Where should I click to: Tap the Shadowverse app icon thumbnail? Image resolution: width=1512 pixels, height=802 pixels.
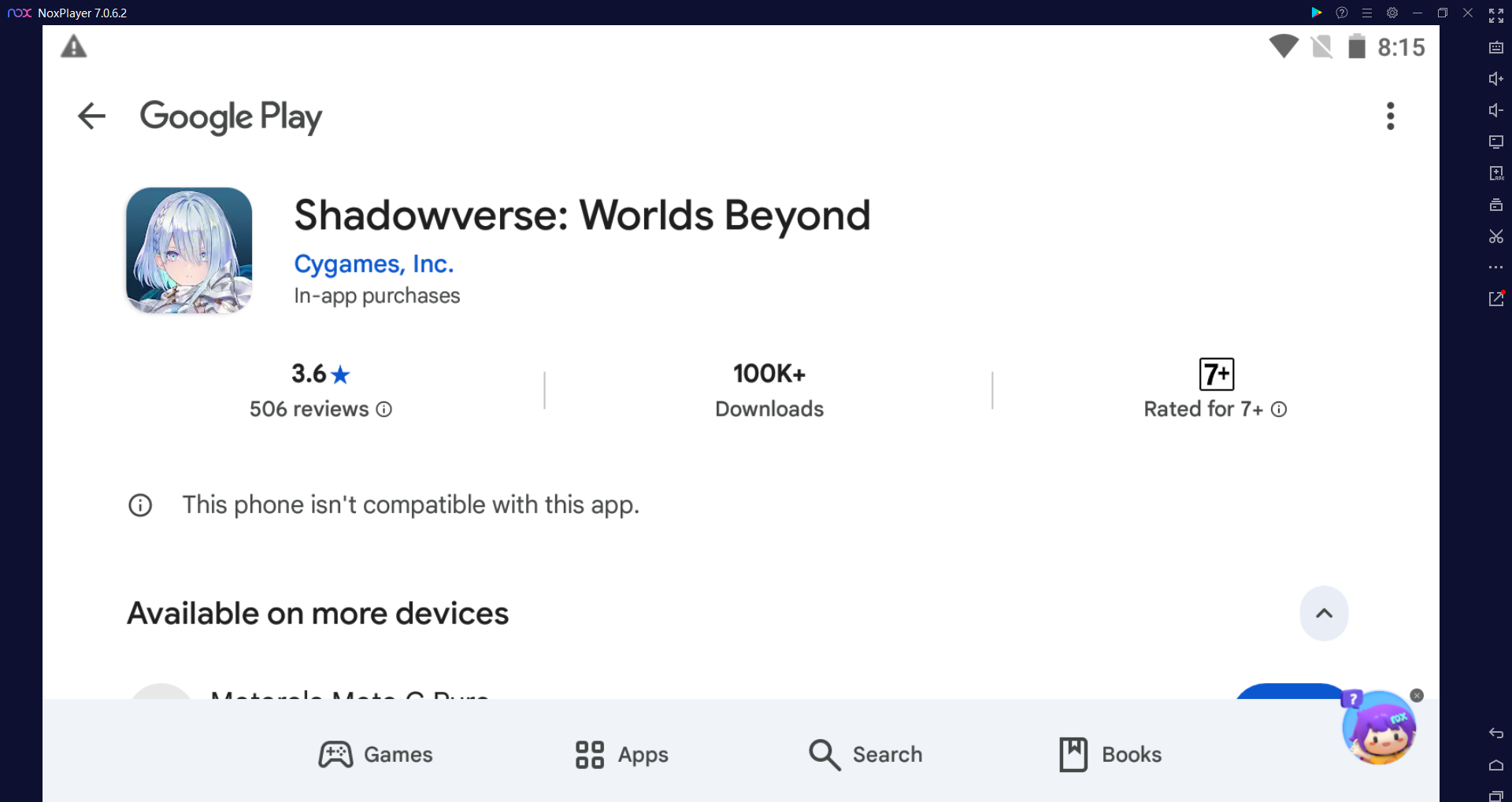[x=189, y=250]
